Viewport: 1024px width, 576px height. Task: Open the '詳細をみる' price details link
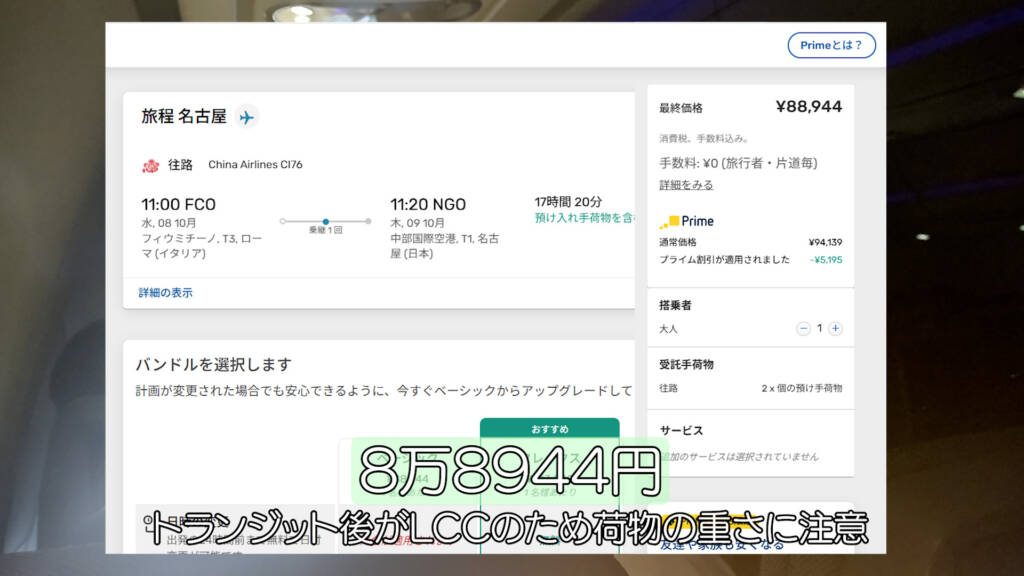[686, 185]
